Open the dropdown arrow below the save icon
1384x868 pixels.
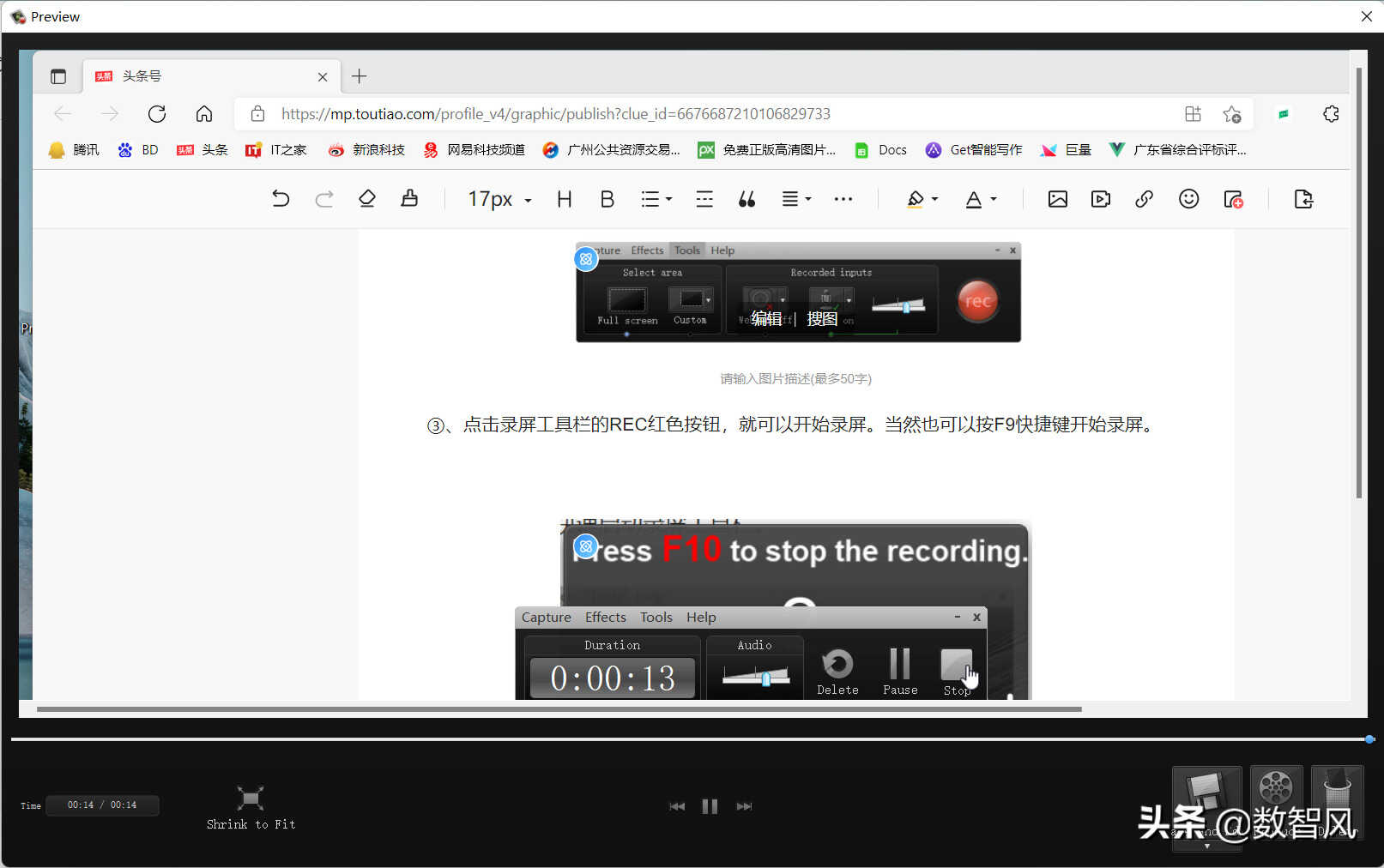[x=1206, y=846]
